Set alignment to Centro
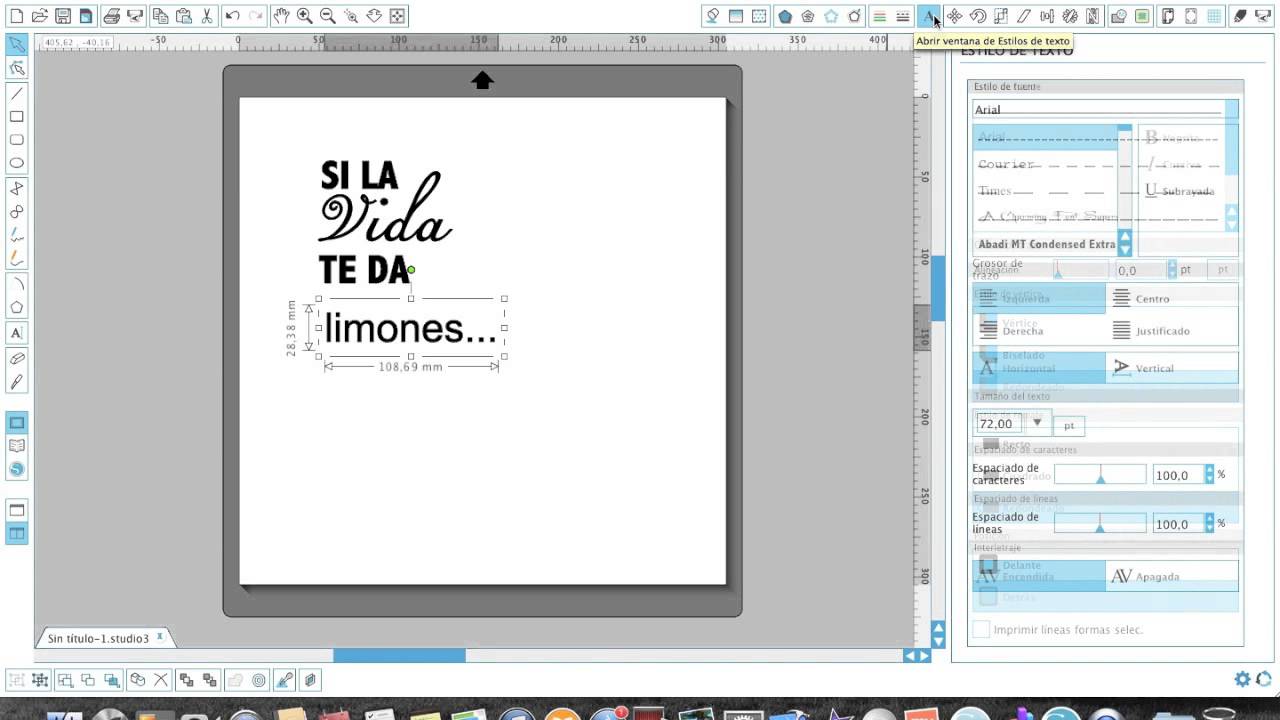 pos(1172,298)
